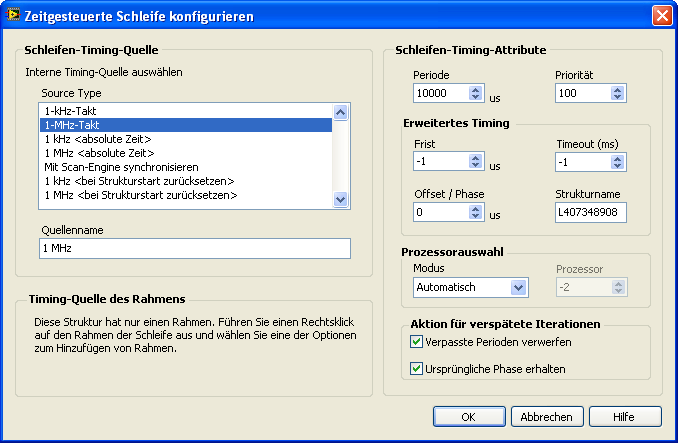Image resolution: width=678 pixels, height=443 pixels.
Task: Choose 1 MHz <absolute Zeit> source
Action: point(186,153)
